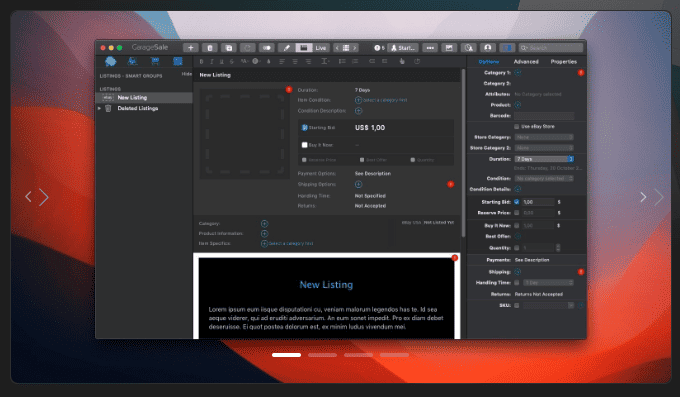Open the SKU combo box arrow
The image size is (680, 397).
[571, 305]
